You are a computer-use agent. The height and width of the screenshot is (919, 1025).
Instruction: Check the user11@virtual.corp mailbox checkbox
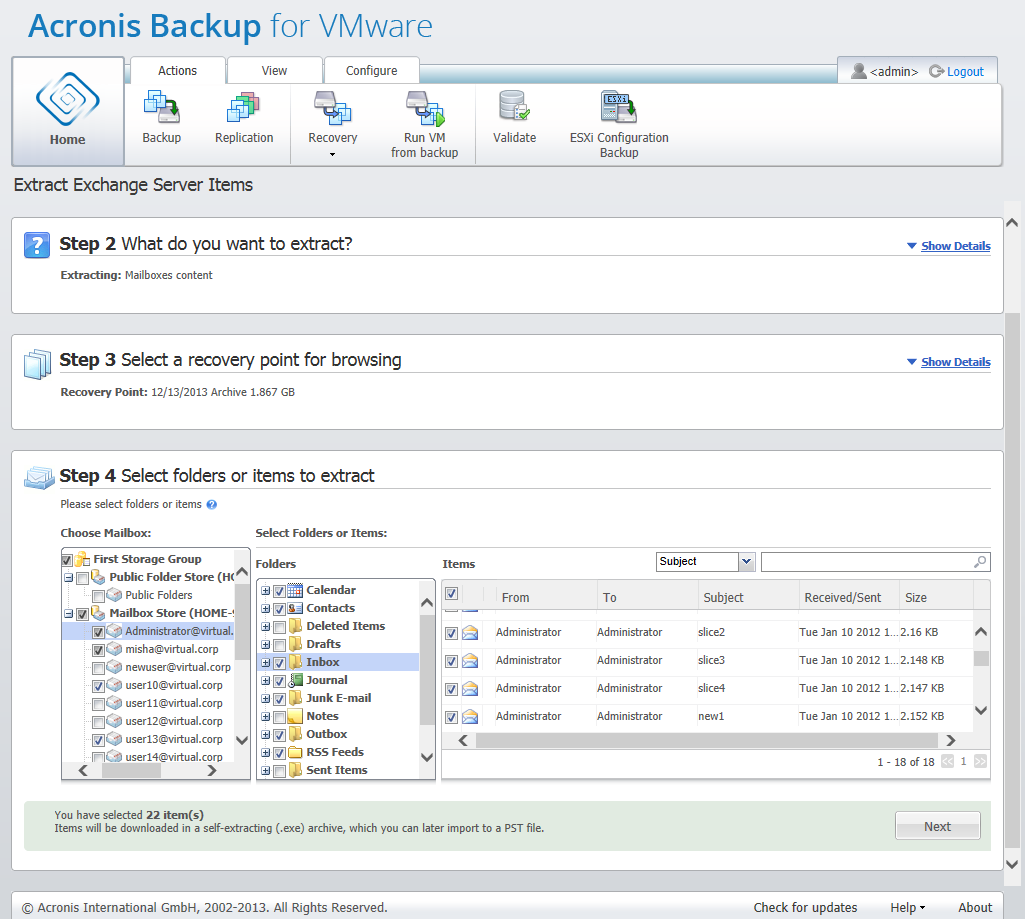(x=98, y=704)
